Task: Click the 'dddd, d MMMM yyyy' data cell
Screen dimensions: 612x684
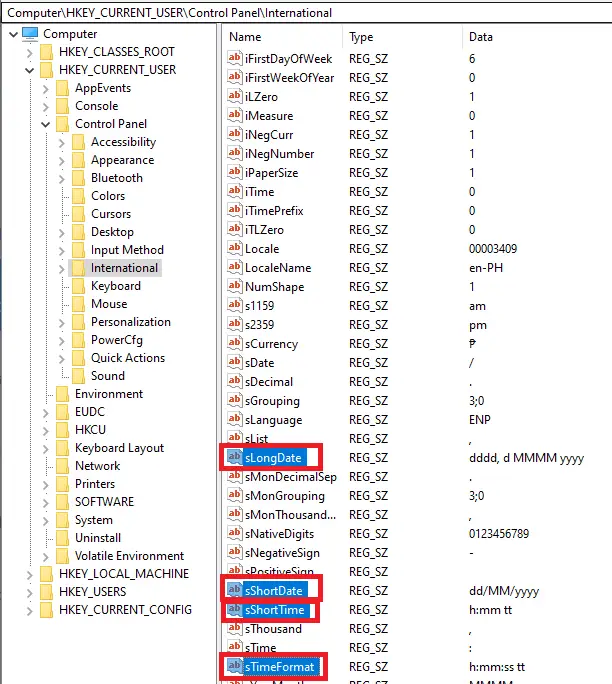Action: tap(526, 458)
